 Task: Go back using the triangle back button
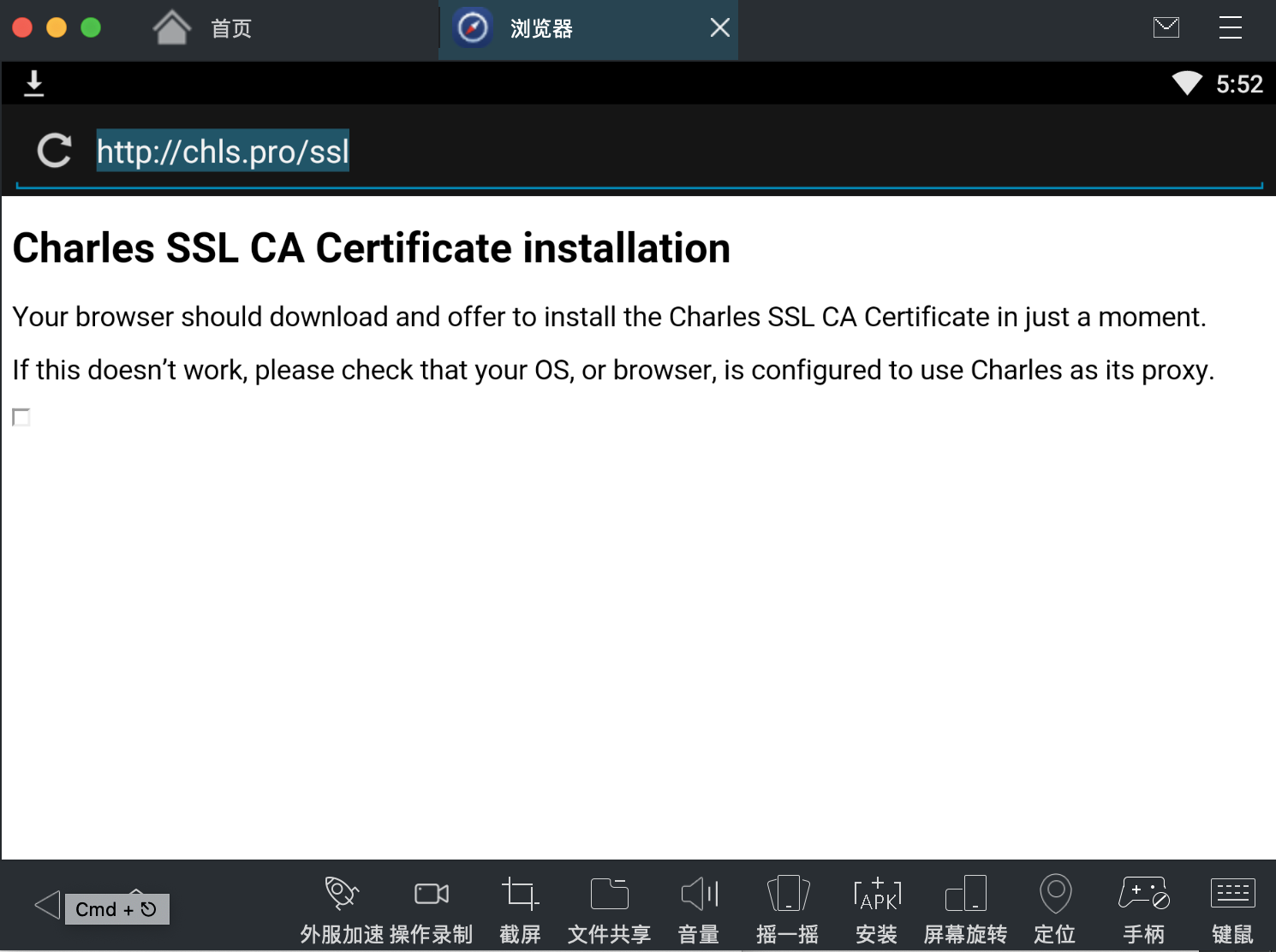(x=47, y=905)
